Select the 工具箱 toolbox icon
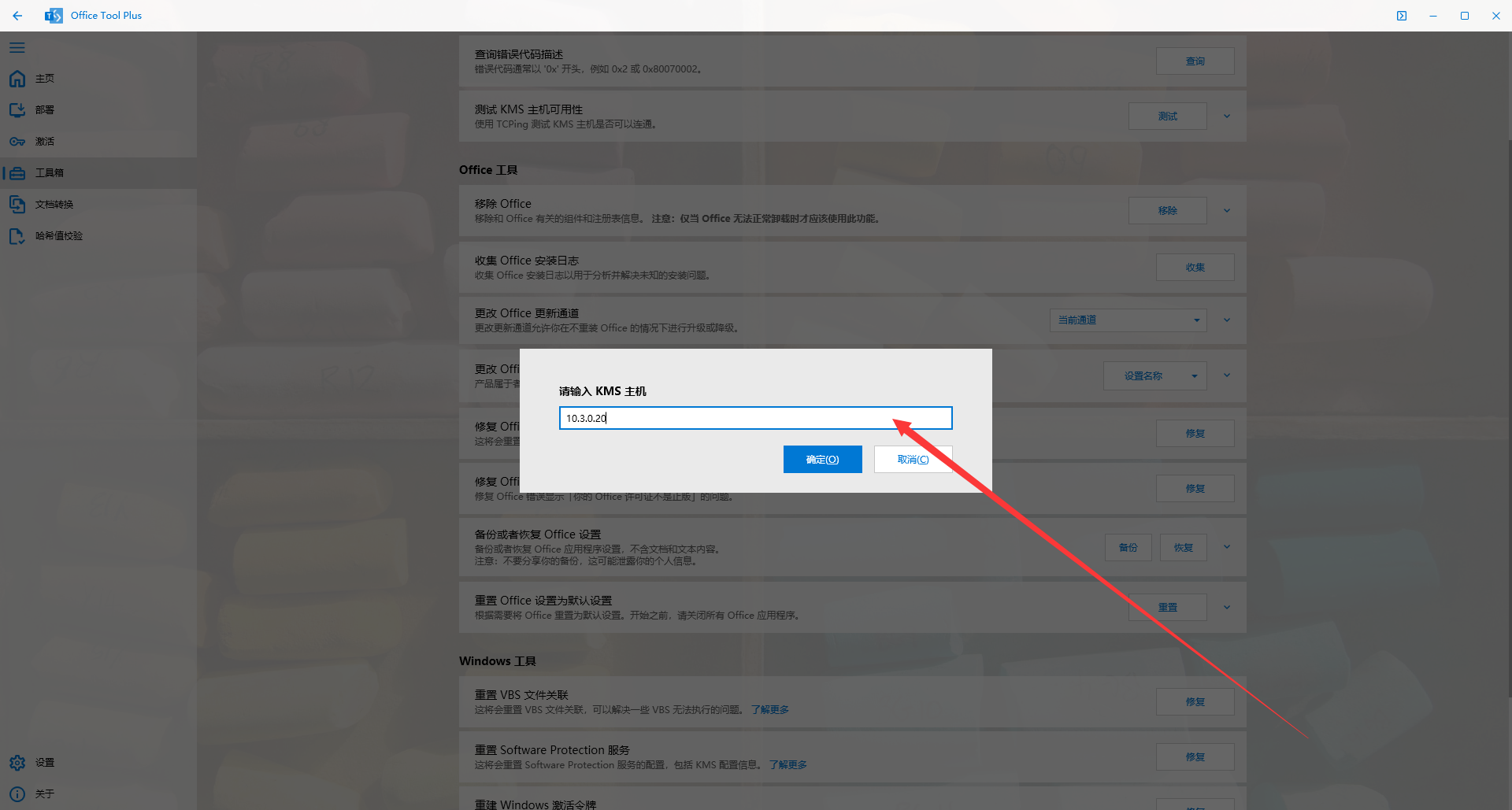This screenshot has height=810, width=1512. point(17,173)
